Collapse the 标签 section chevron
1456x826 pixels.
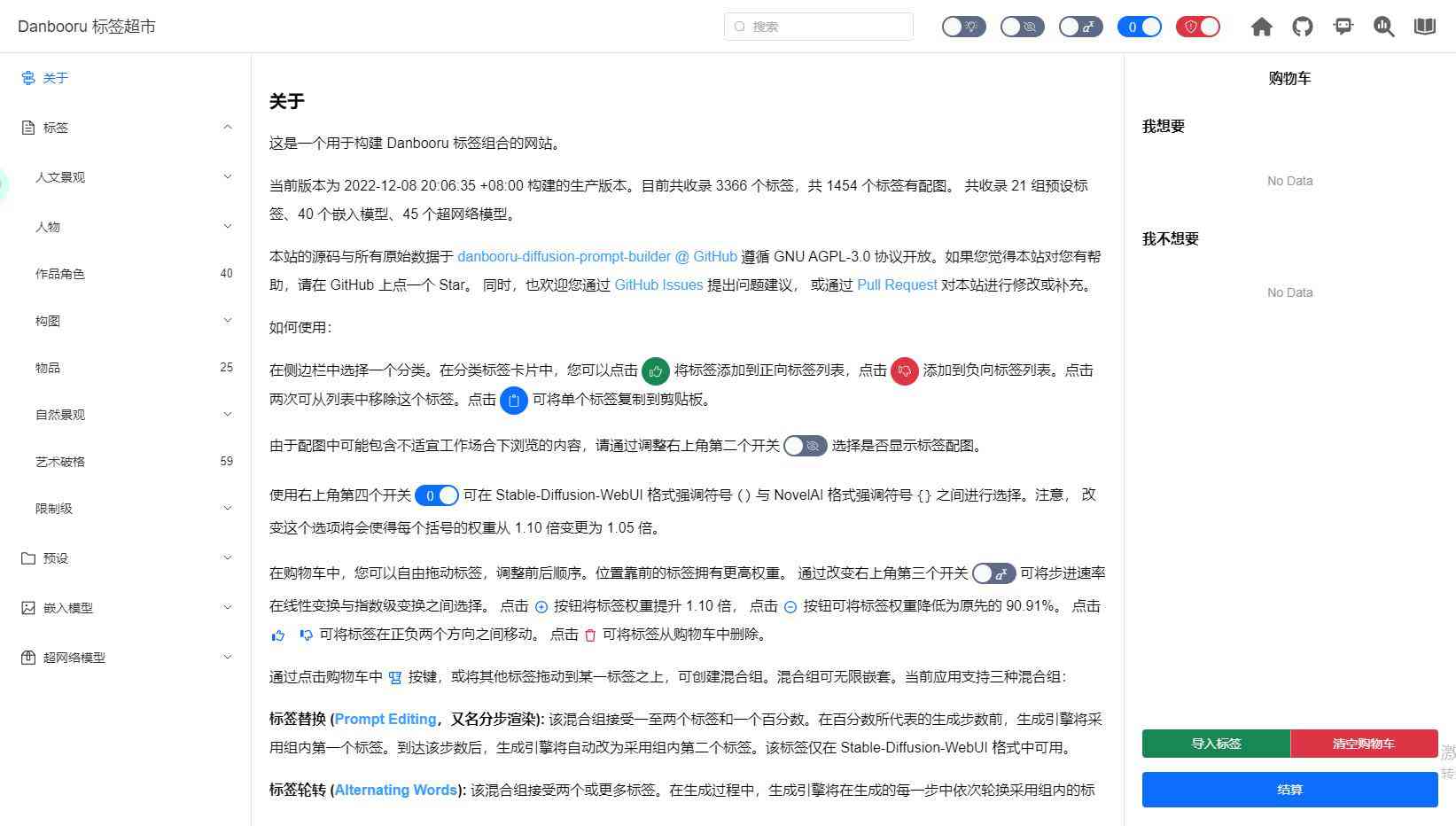coord(228,128)
